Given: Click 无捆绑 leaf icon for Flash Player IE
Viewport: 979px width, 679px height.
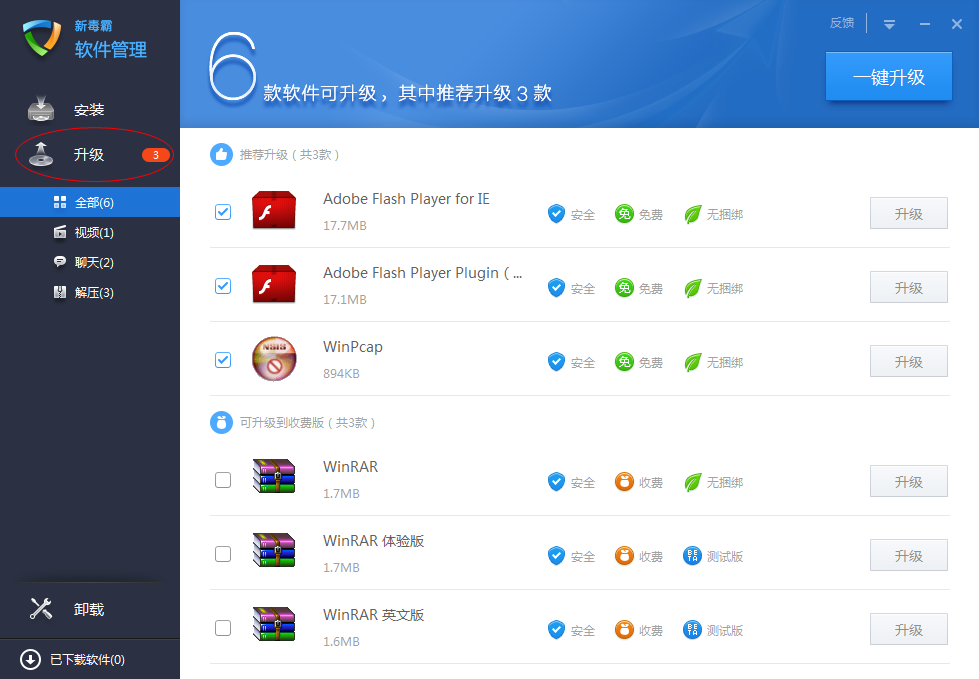Looking at the screenshot, I should click(x=692, y=214).
